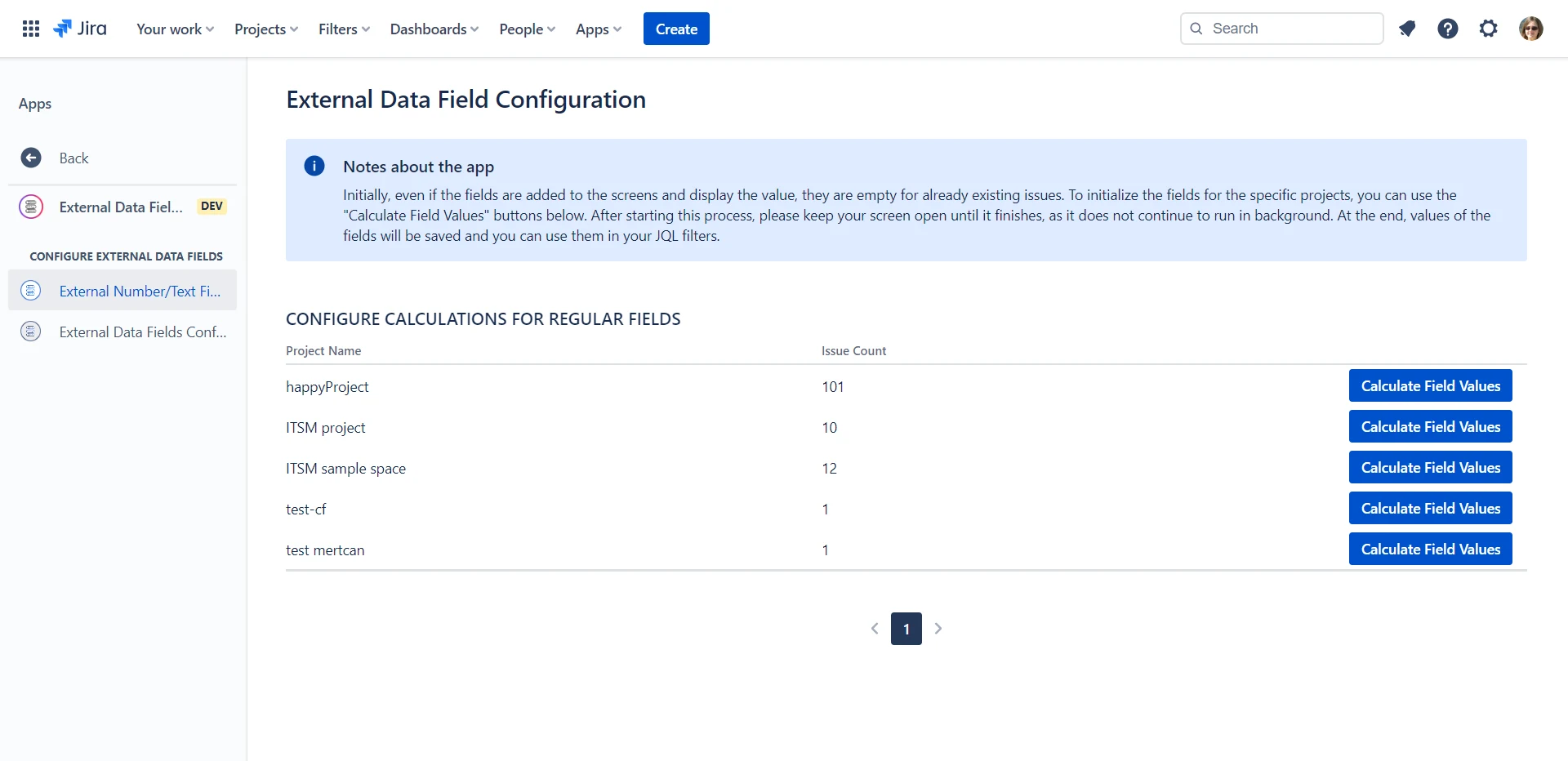Click the Project Name column header
The width and height of the screenshot is (1568, 761).
coord(323,350)
